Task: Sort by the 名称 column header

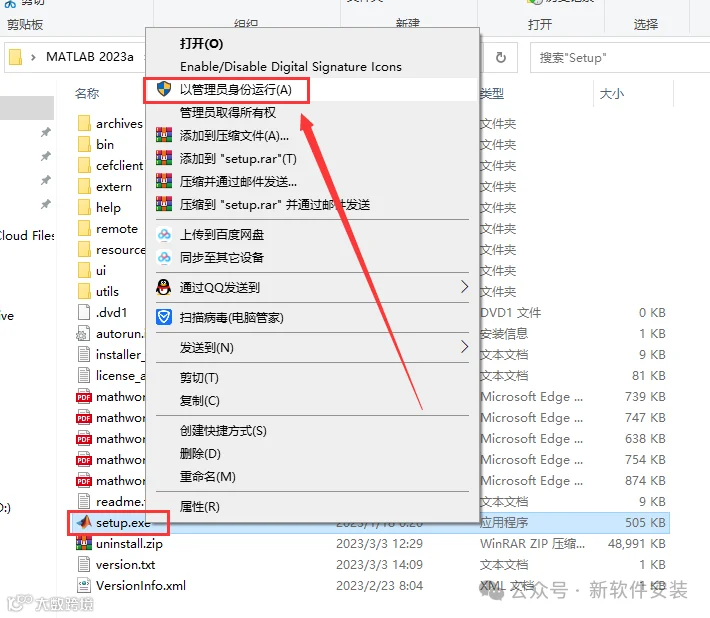Action: pyautogui.click(x=87, y=94)
